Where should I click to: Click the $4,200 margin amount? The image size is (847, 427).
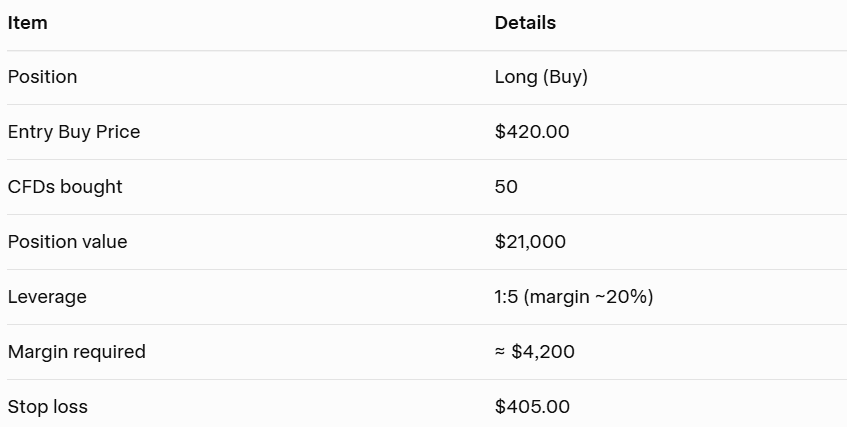(x=543, y=352)
